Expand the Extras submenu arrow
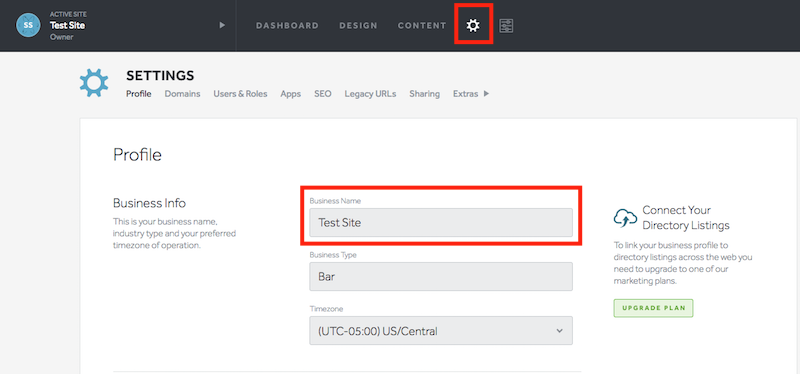800x374 pixels. 486,94
